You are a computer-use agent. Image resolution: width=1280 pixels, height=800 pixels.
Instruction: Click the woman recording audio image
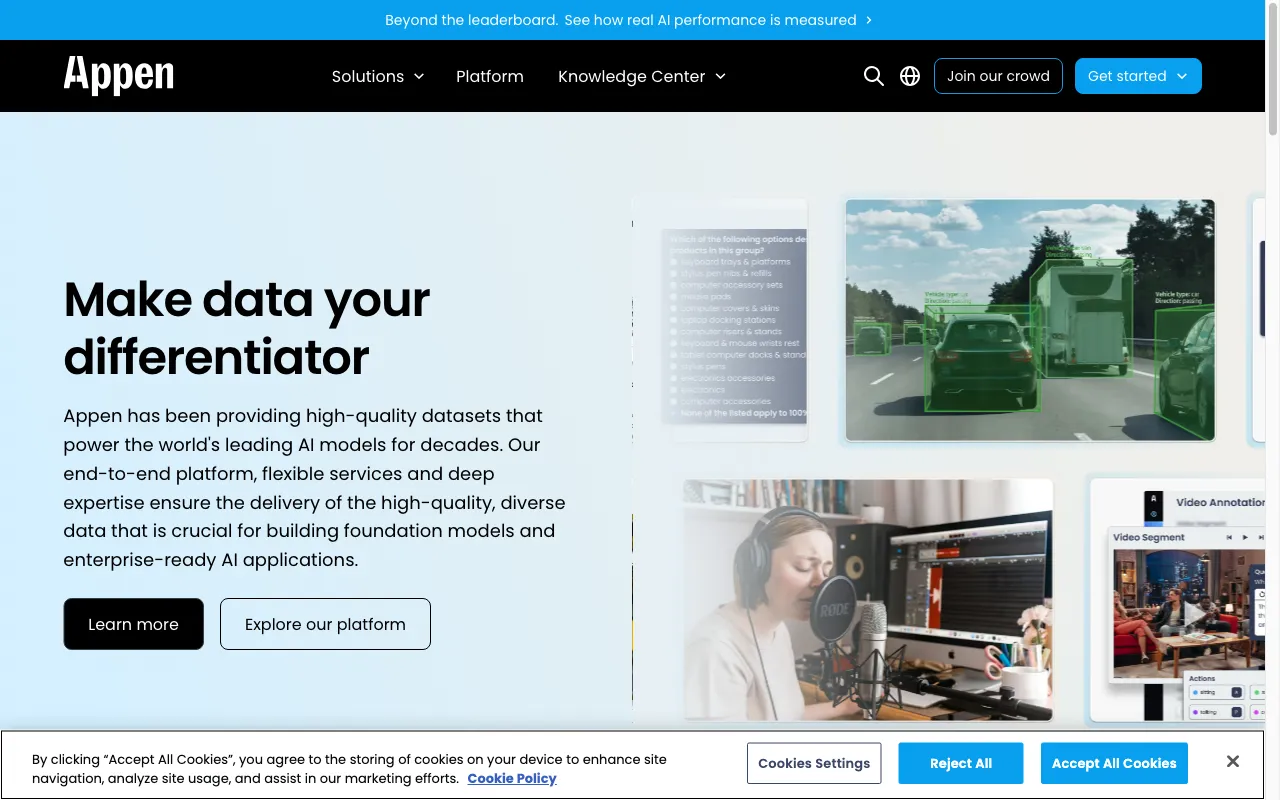[x=868, y=600]
